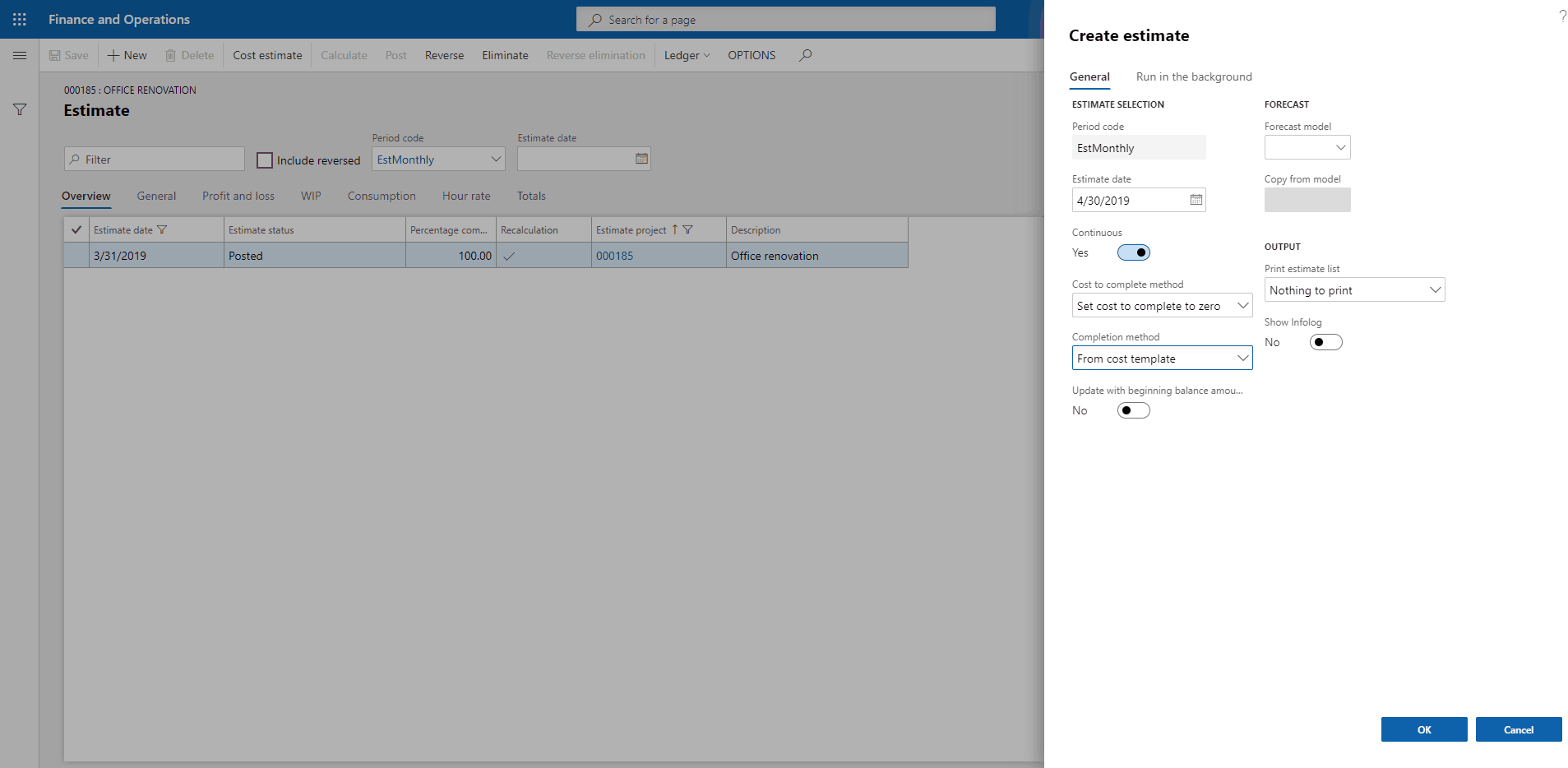
Task: Select the Totals tab
Action: click(x=531, y=196)
